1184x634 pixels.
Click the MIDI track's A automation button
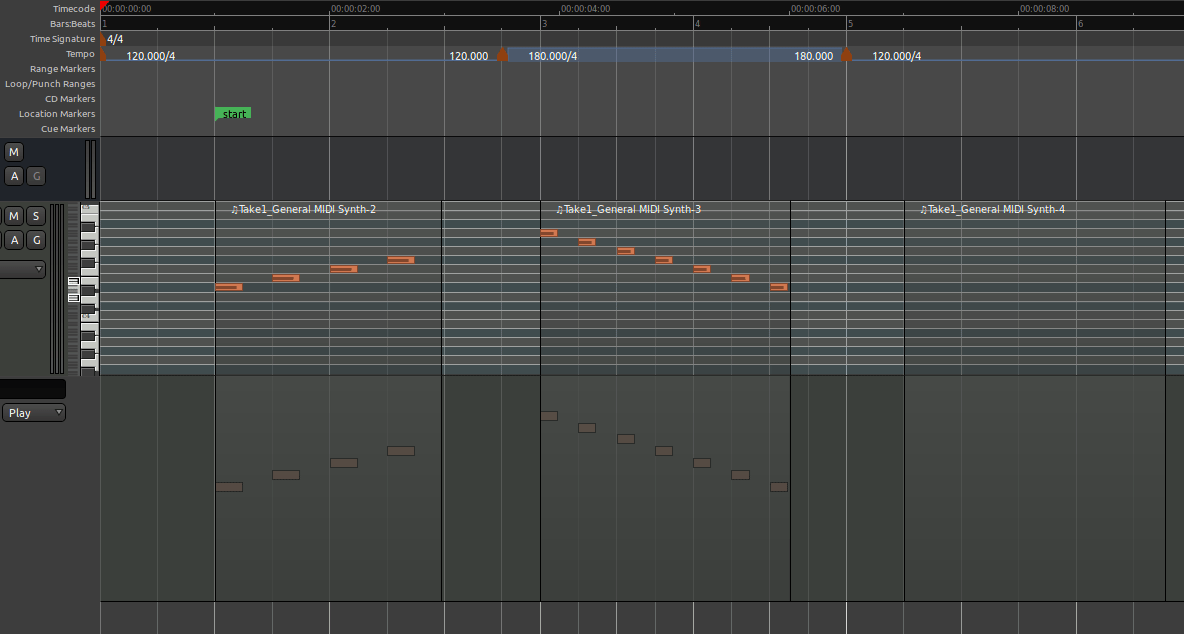click(14, 240)
